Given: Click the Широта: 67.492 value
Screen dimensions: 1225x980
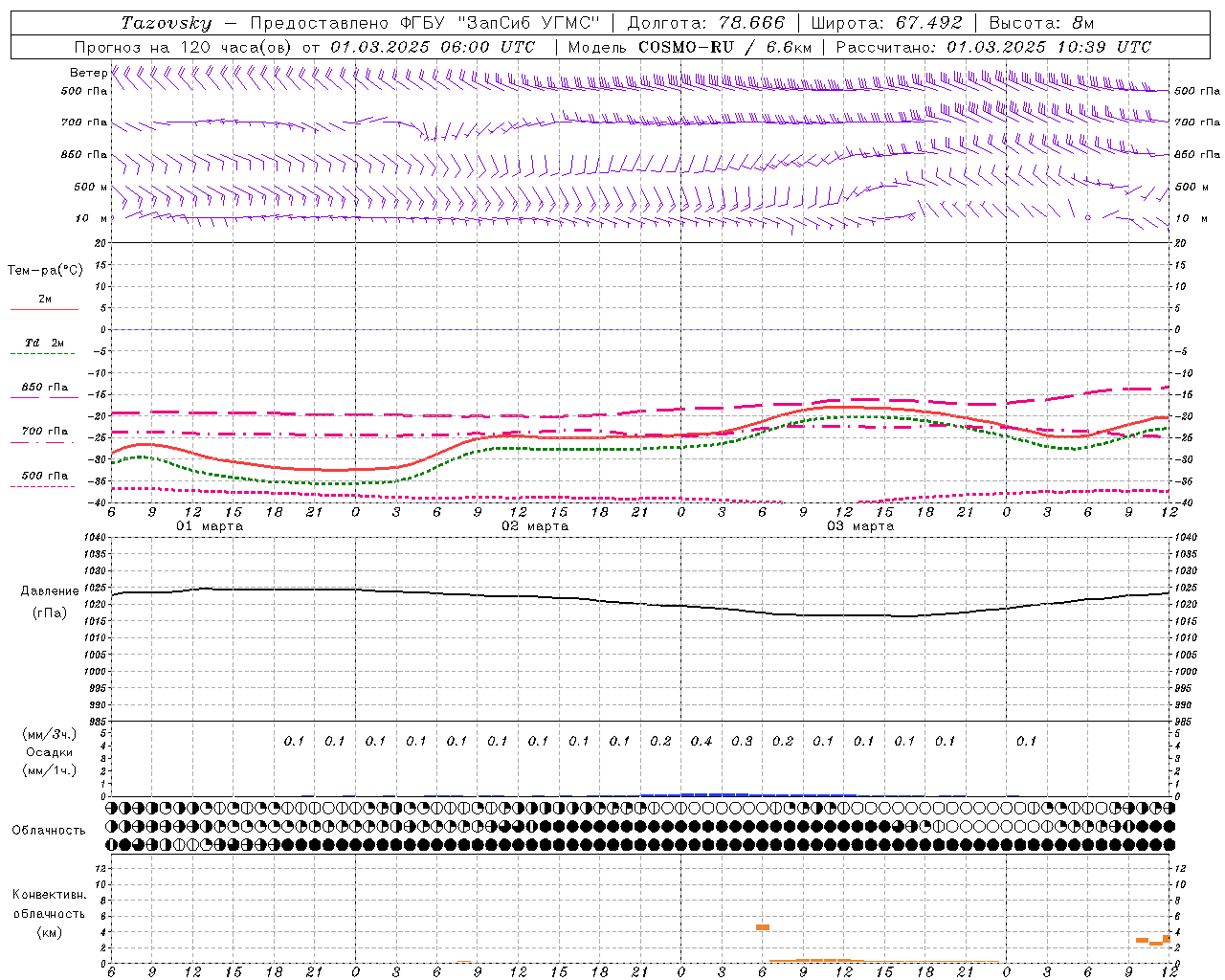Looking at the screenshot, I should (886, 23).
